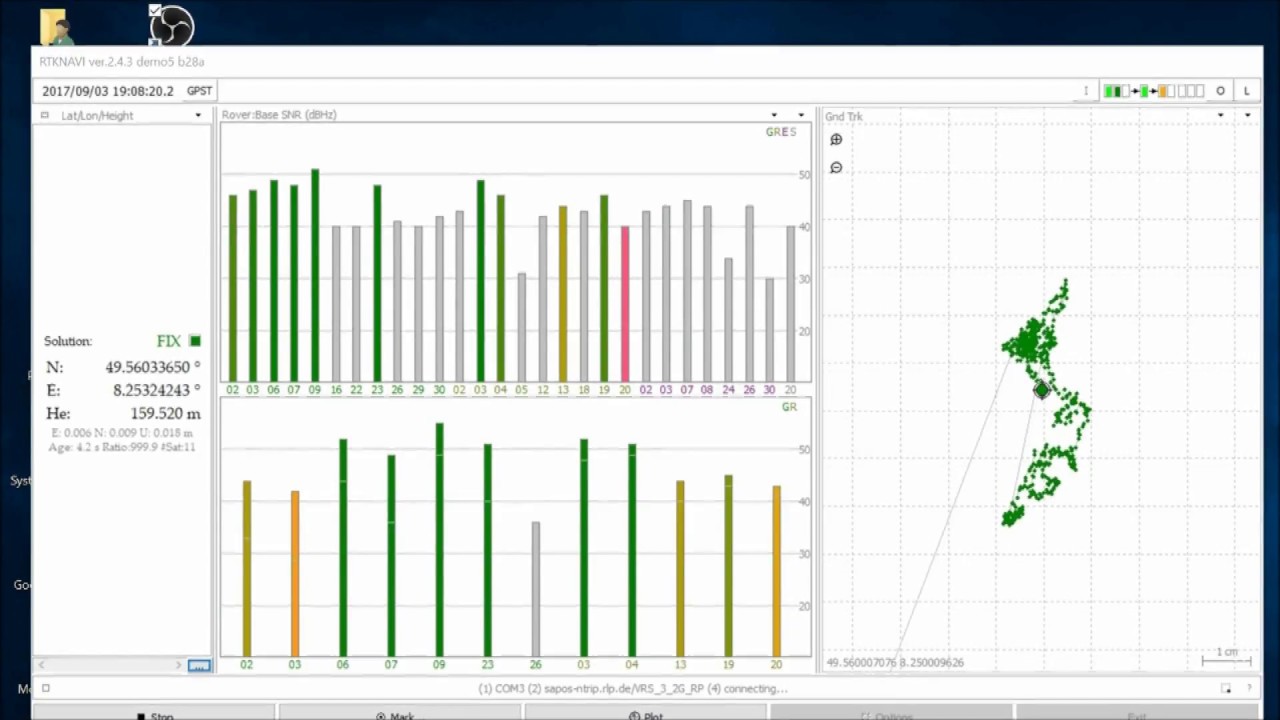Click the Rover:Base SNR (dBHz) panel title
Image resolution: width=1280 pixels, height=720 pixels.
click(279, 115)
